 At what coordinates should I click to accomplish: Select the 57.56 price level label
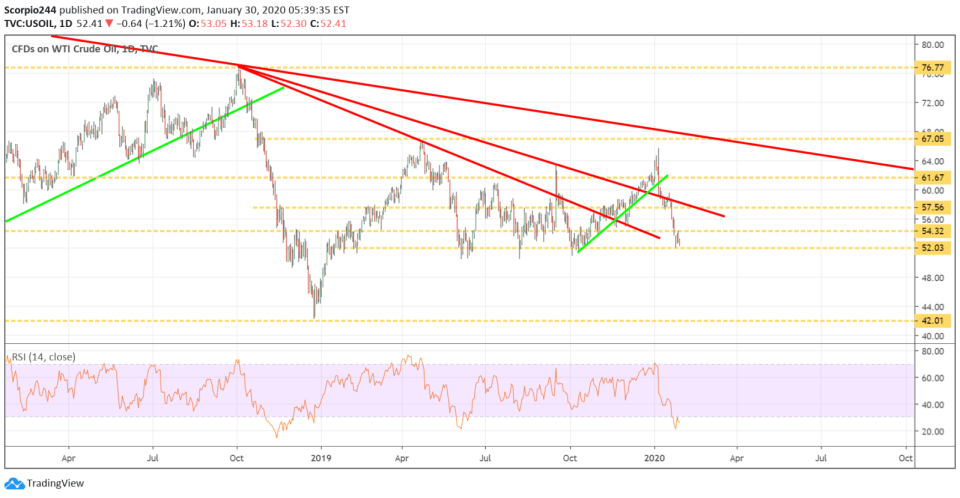coord(932,208)
